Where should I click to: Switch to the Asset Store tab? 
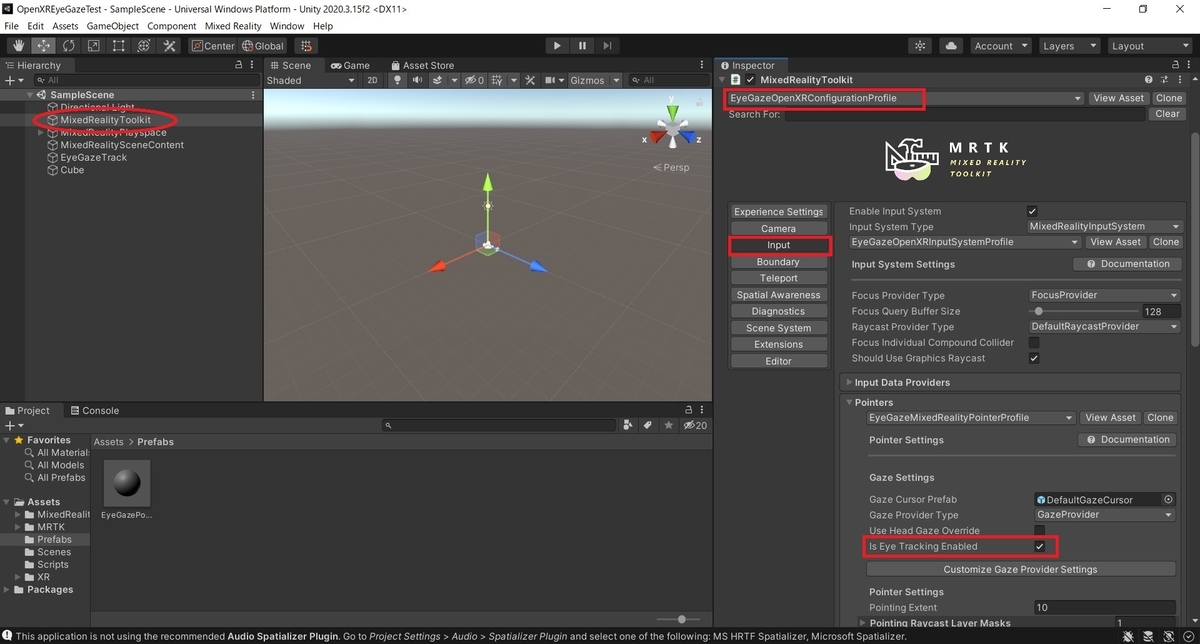click(x=422, y=65)
